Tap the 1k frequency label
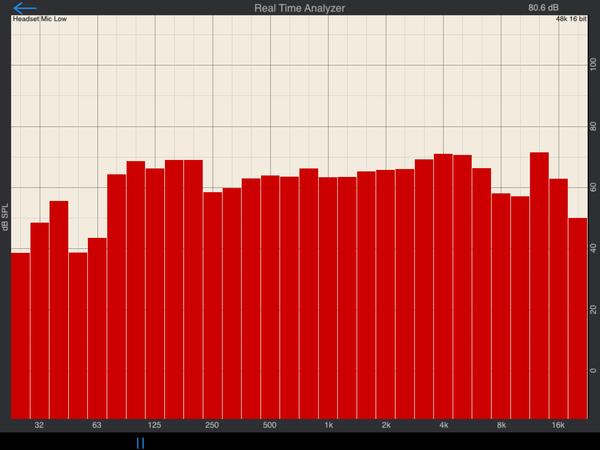 pos(328,425)
